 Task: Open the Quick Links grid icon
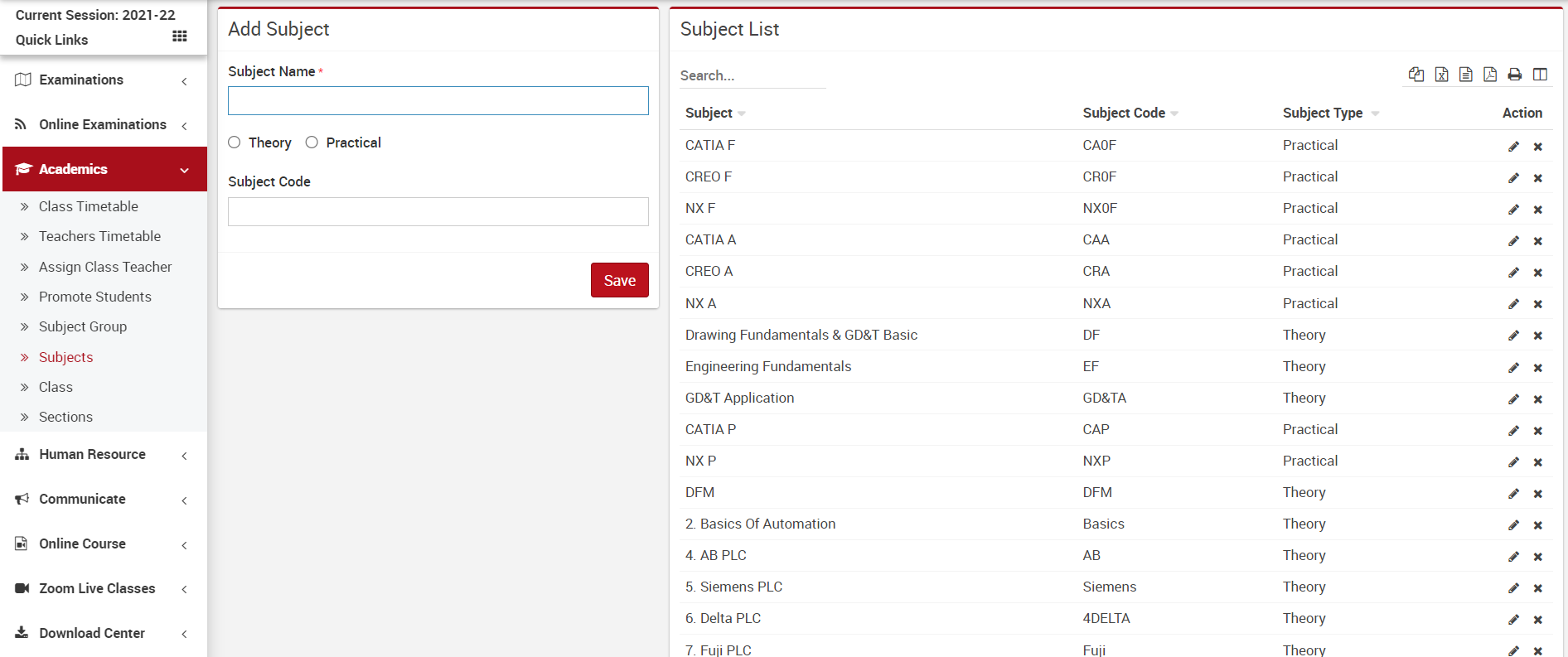click(179, 36)
